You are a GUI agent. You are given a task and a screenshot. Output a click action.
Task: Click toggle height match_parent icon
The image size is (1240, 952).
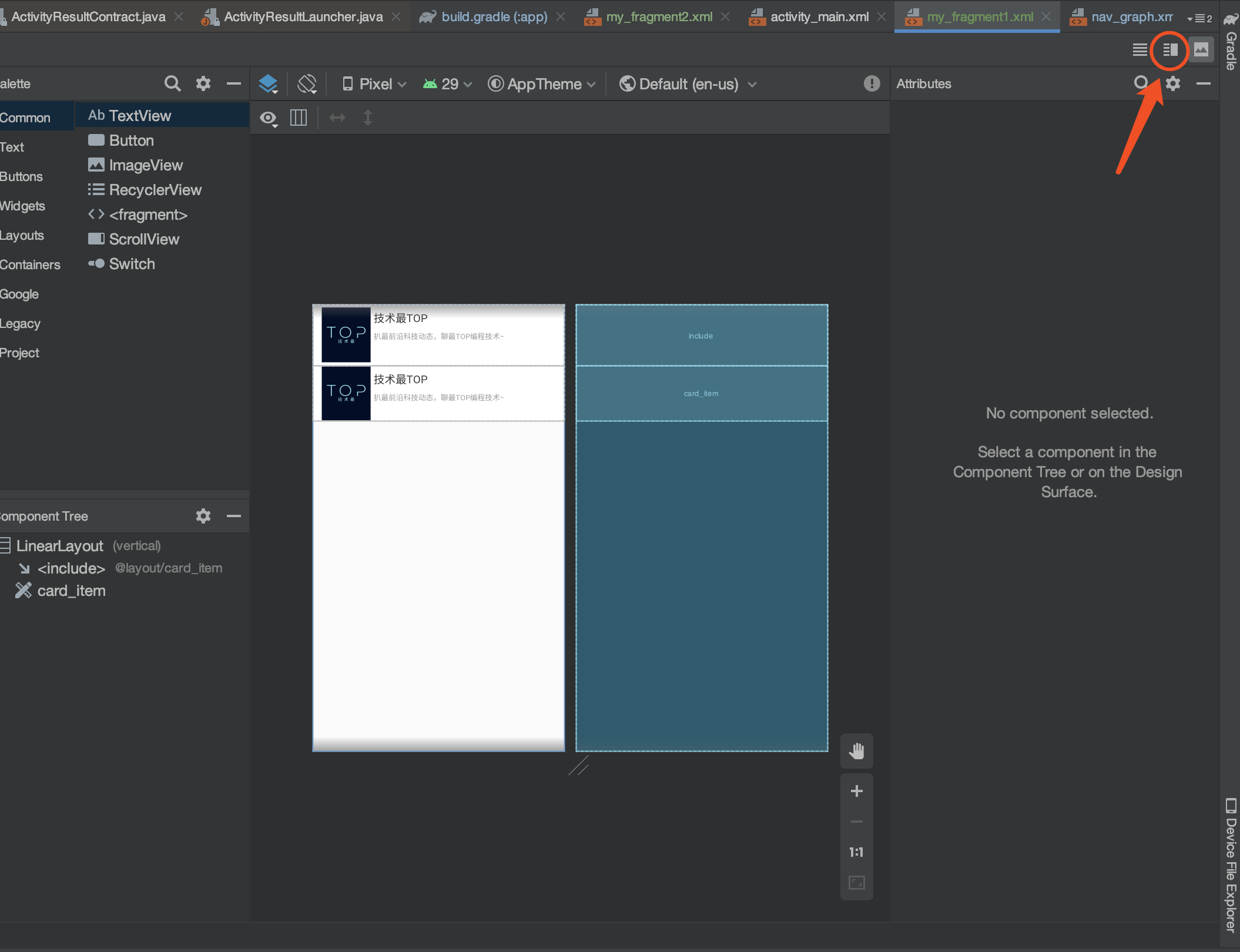(367, 118)
